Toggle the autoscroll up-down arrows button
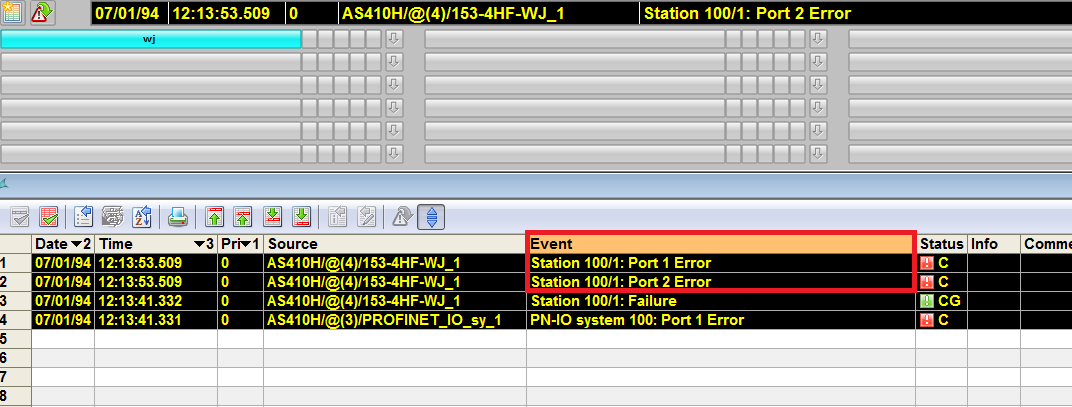1072x407 pixels. (x=431, y=218)
